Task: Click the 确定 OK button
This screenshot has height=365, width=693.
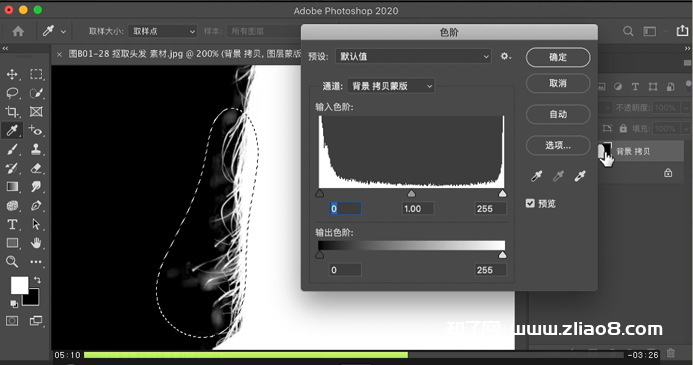Action: [558, 57]
